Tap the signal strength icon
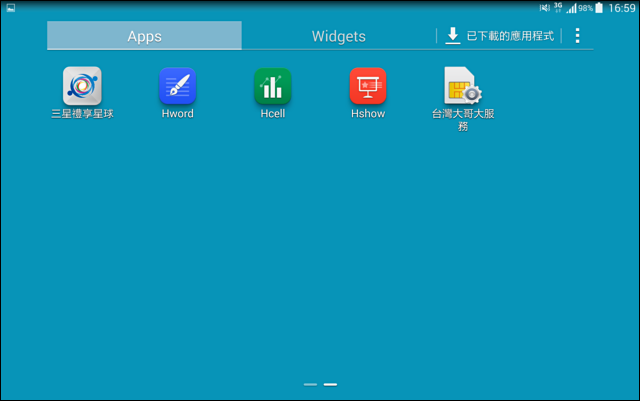The width and height of the screenshot is (640, 401). tap(571, 8)
